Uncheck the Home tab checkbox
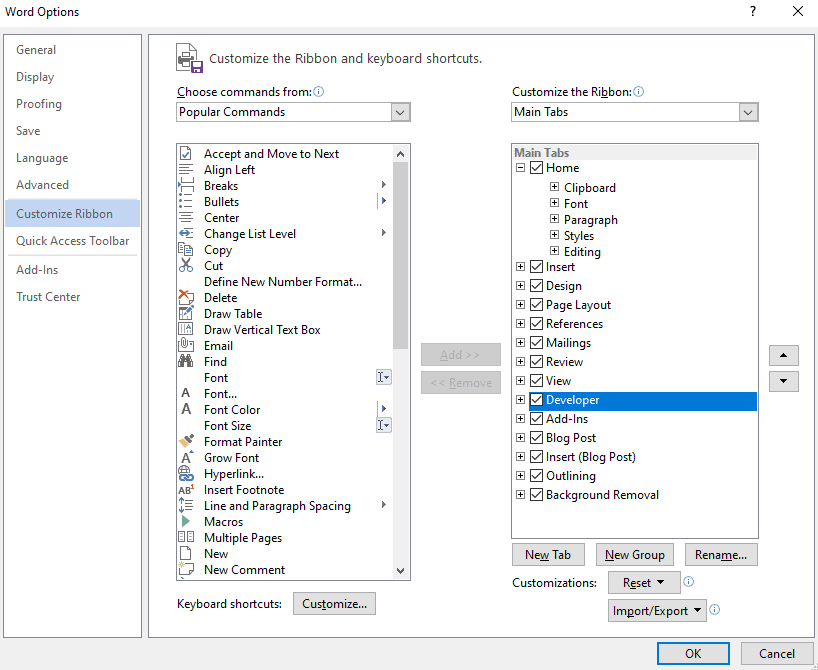The height and width of the screenshot is (670, 818). point(536,168)
